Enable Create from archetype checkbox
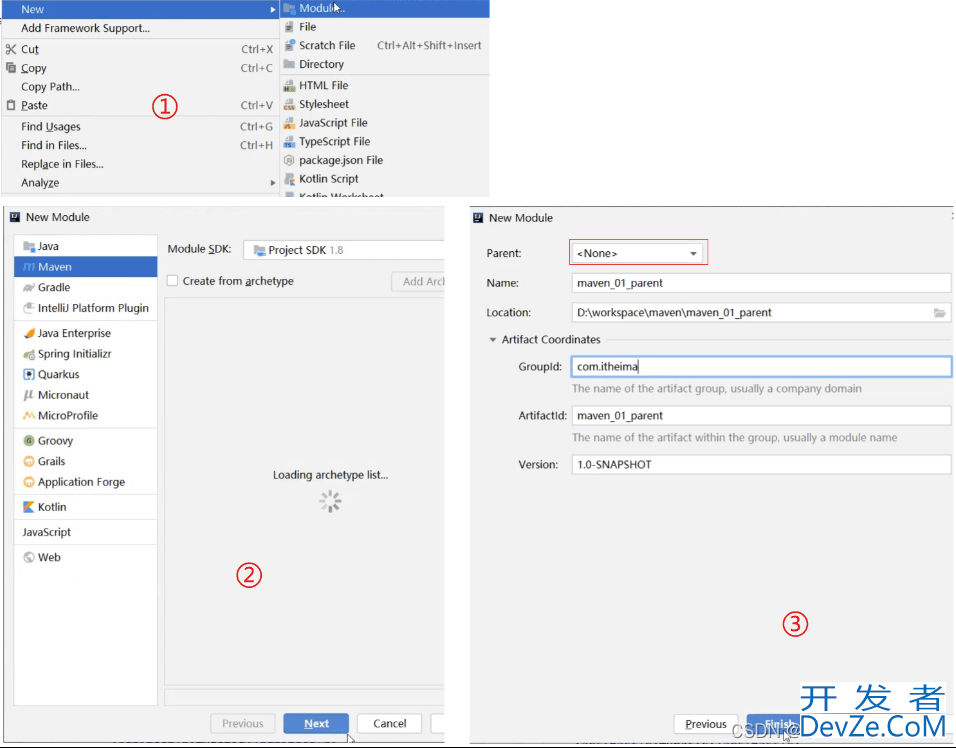Viewport: 956px width, 748px height. 173,280
